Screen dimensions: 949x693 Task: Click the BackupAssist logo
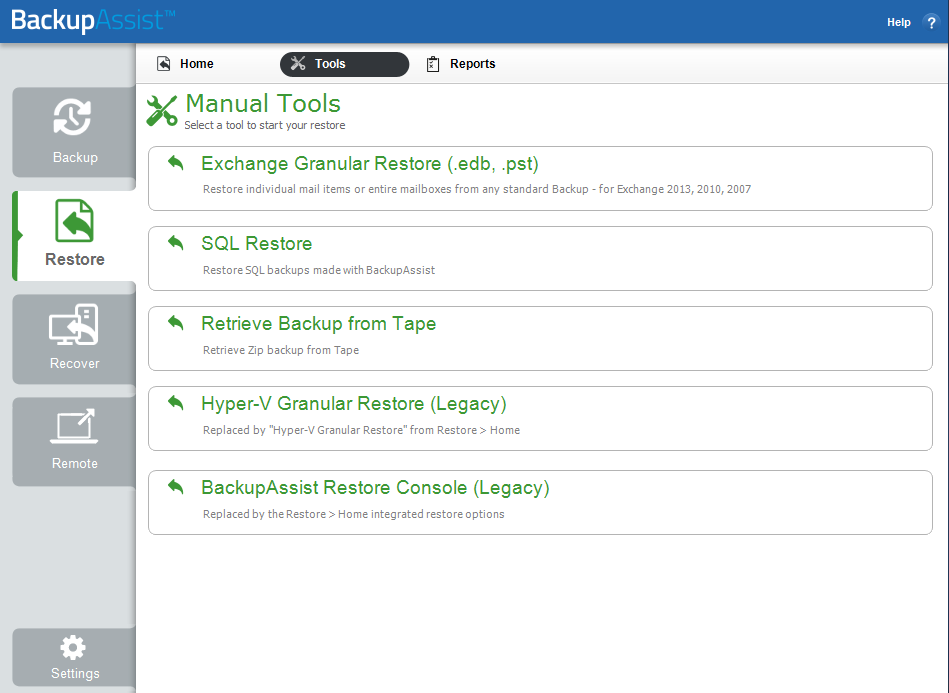point(93,21)
